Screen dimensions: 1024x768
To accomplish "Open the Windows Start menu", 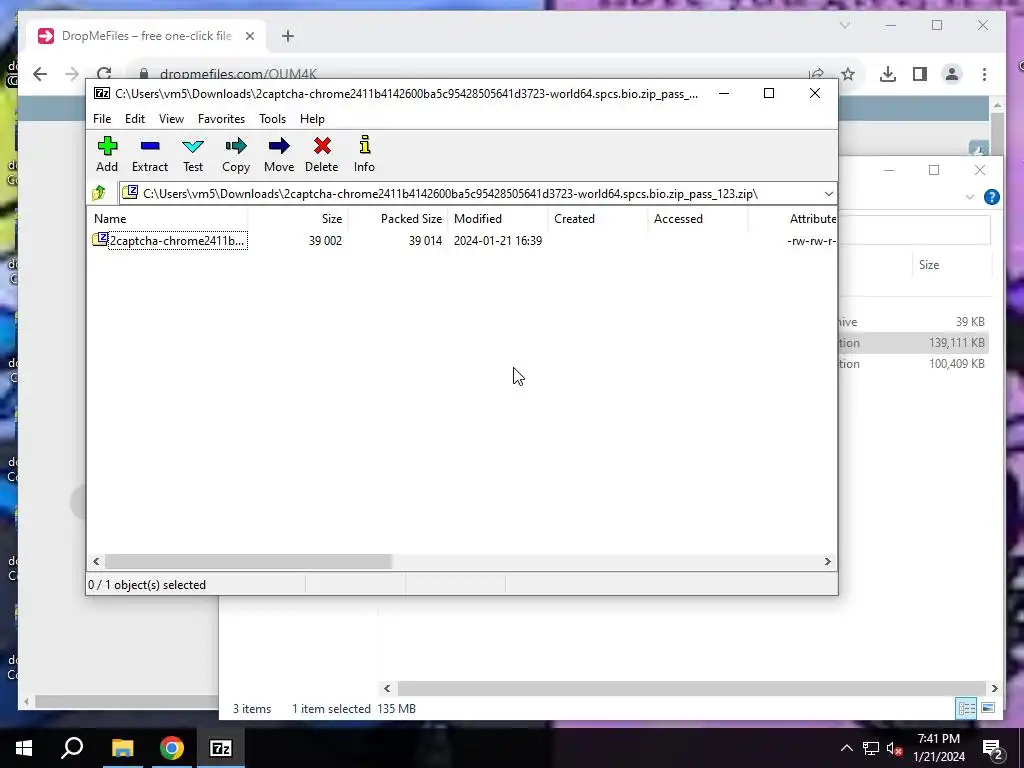I will click(x=24, y=748).
